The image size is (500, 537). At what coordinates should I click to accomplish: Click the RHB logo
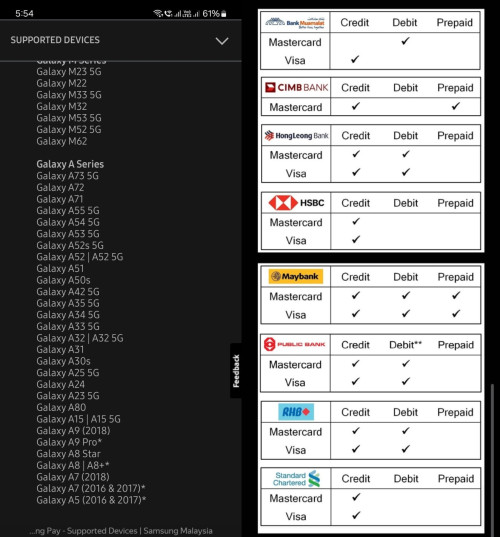point(296,412)
